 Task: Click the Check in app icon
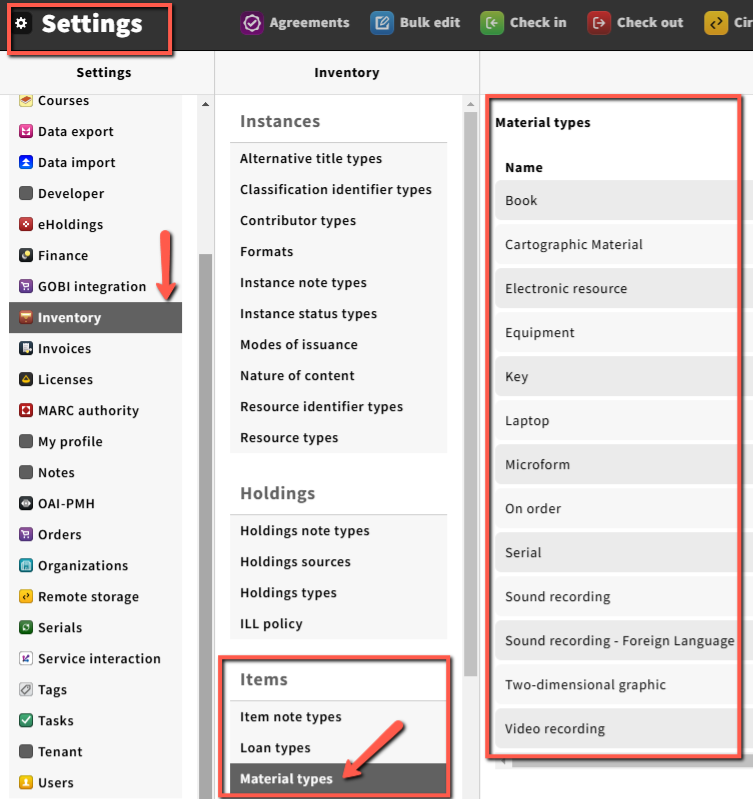click(492, 22)
